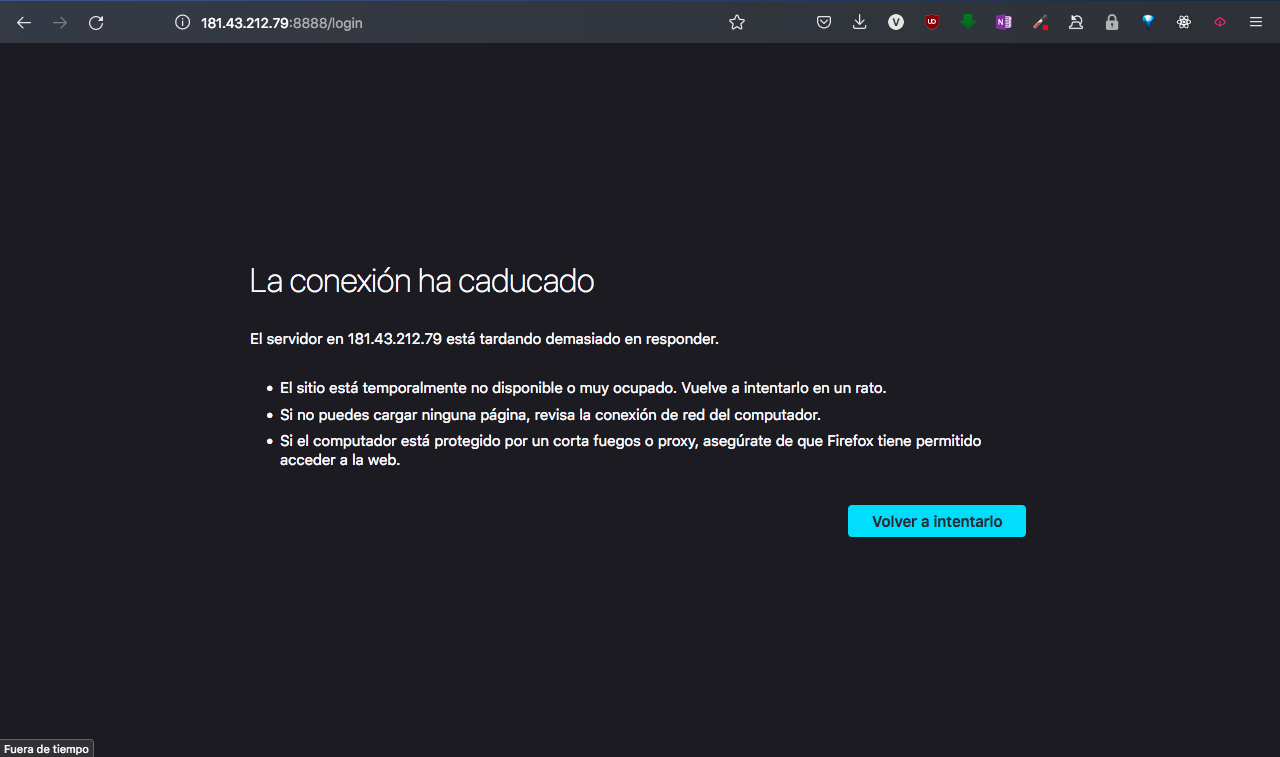Click the color picker eyedropper extension
1280x757 pixels.
point(1040,22)
